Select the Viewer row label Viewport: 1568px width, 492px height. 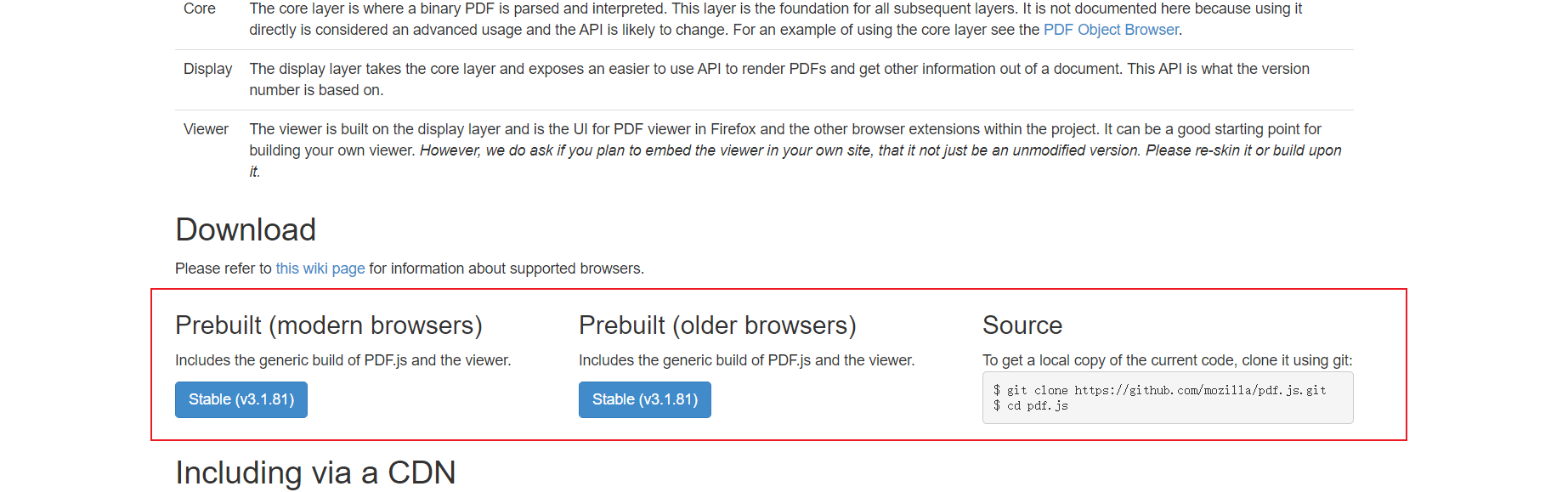click(206, 129)
